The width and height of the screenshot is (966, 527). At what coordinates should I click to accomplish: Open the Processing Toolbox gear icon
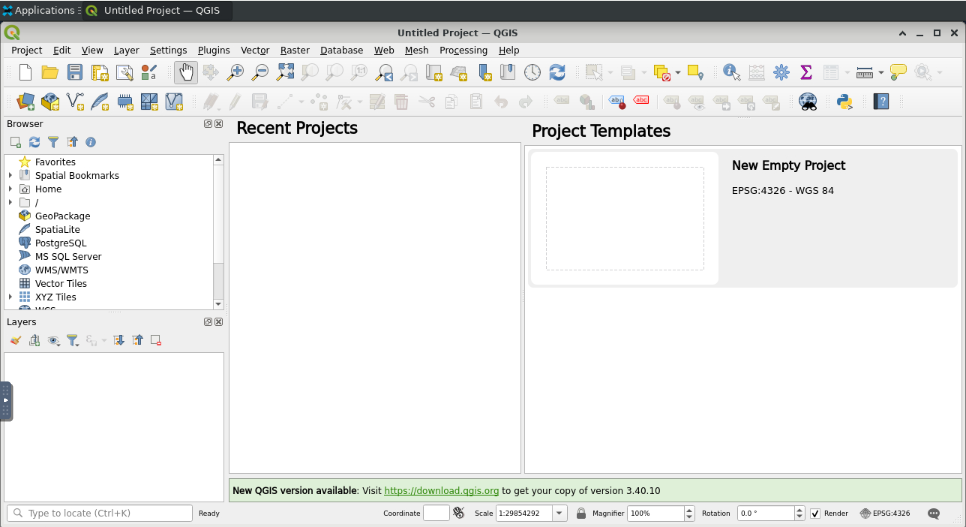pos(781,73)
